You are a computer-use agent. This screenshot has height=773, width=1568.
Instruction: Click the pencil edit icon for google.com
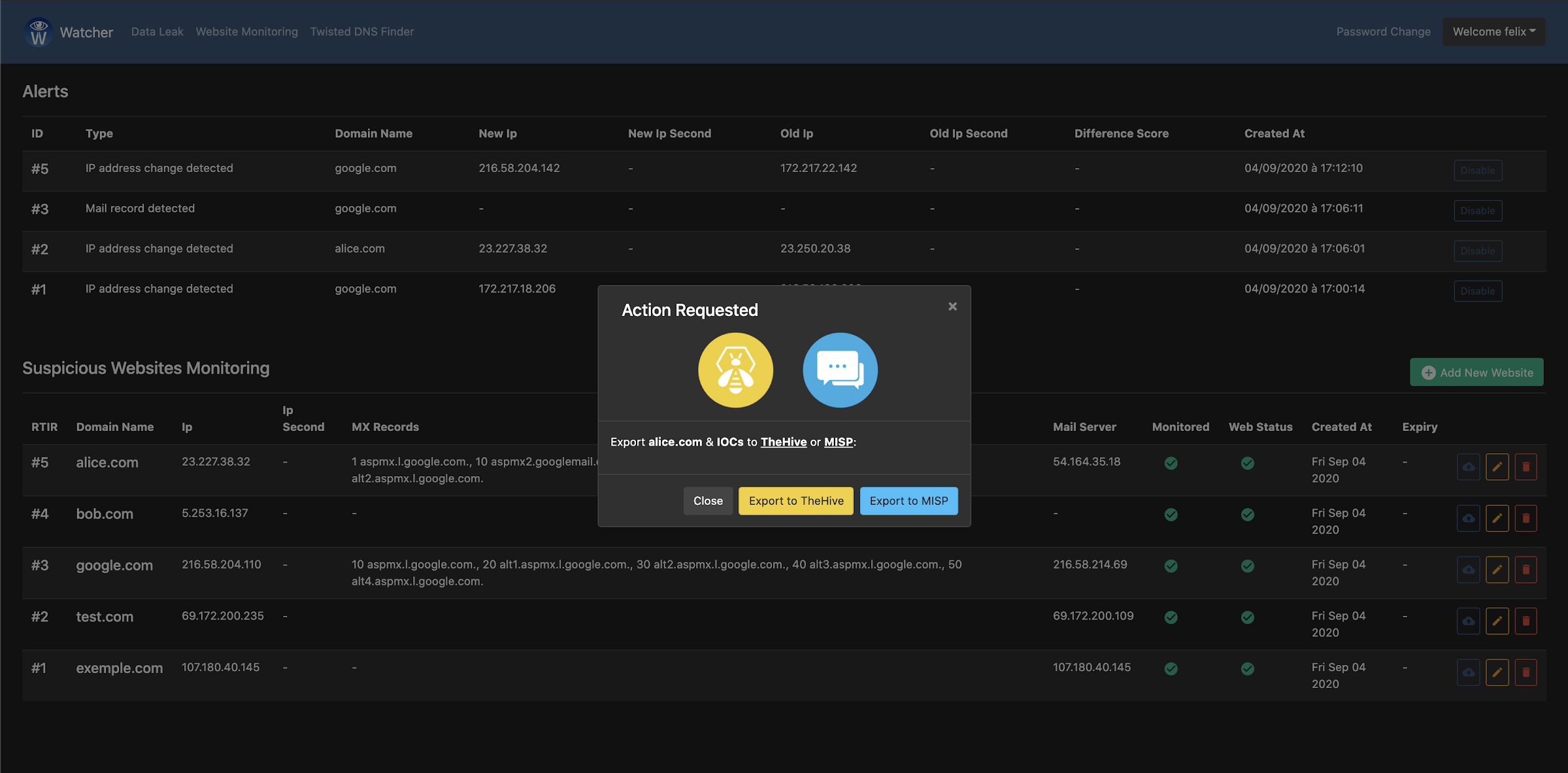tap(1497, 569)
